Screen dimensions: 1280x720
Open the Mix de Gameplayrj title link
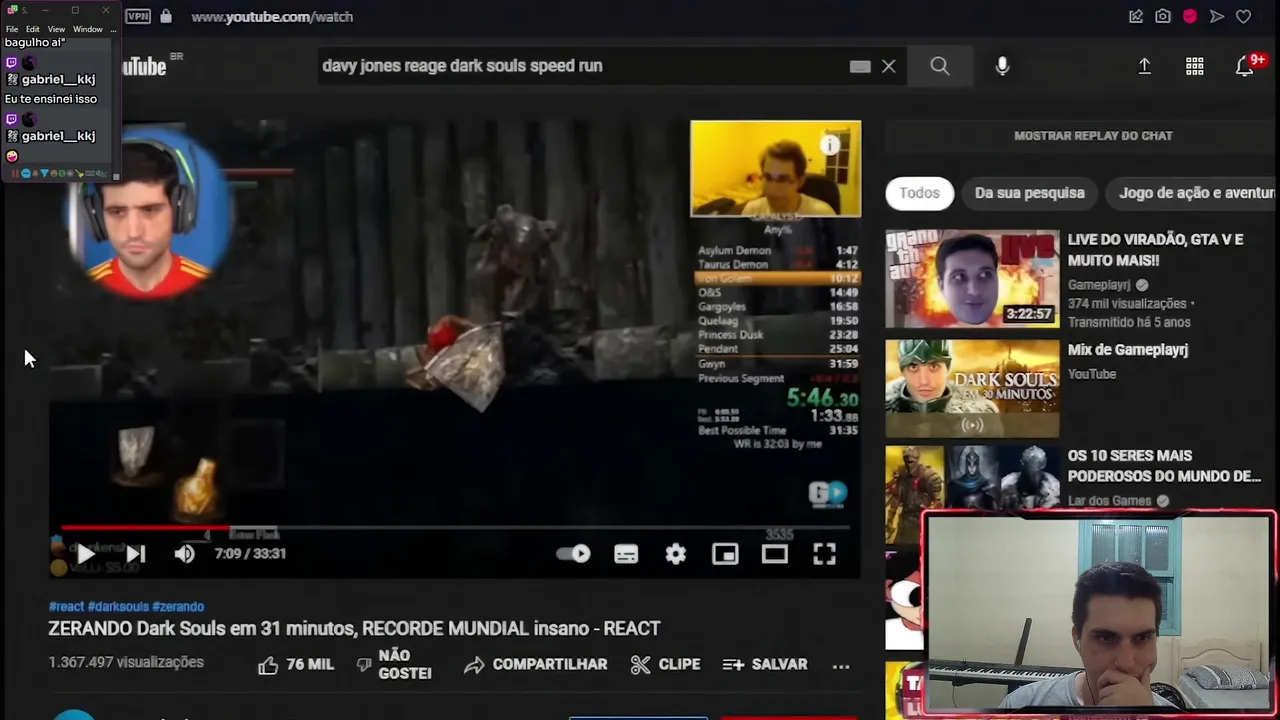coord(1127,350)
